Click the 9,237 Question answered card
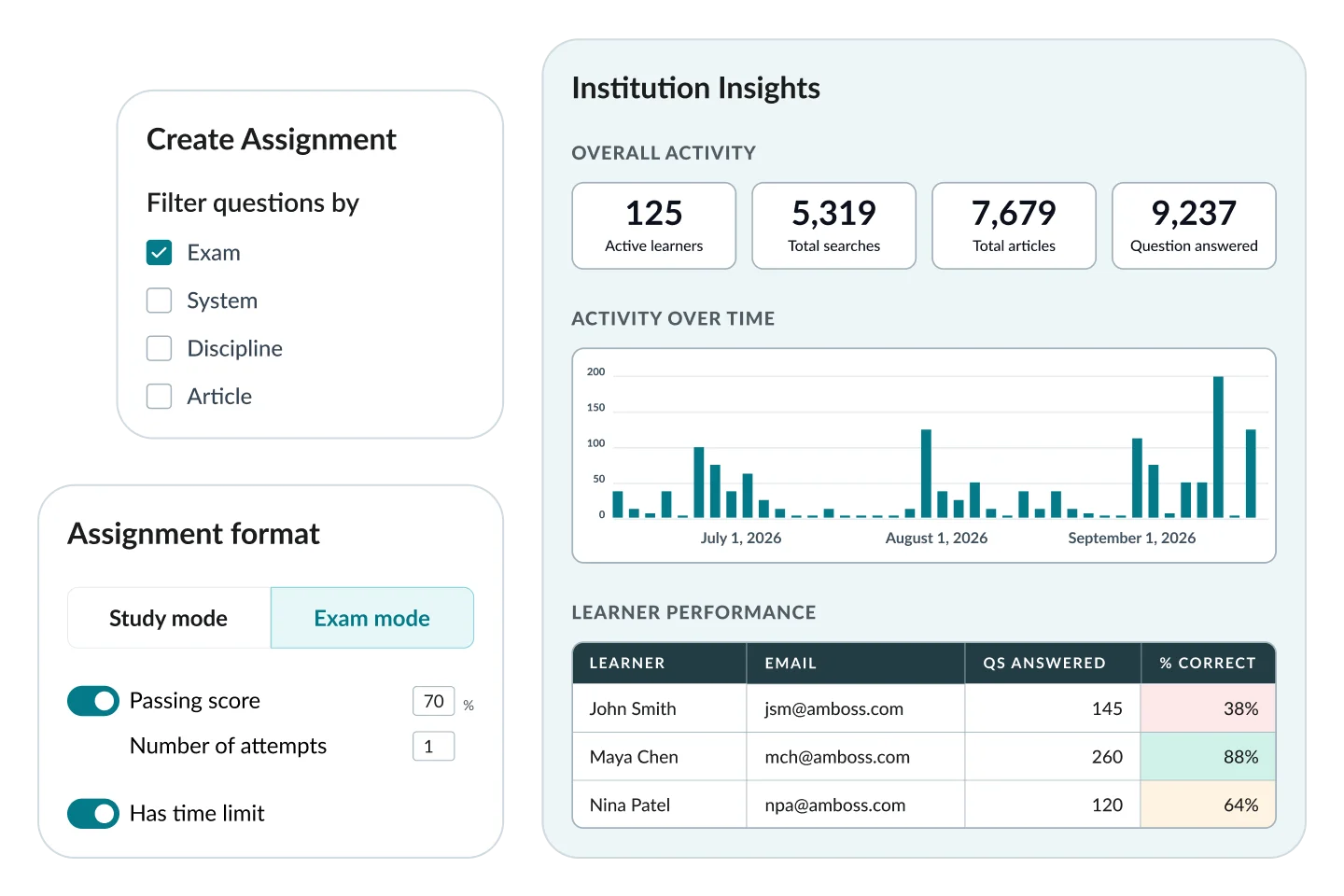This screenshot has width=1344, height=896. click(1194, 226)
